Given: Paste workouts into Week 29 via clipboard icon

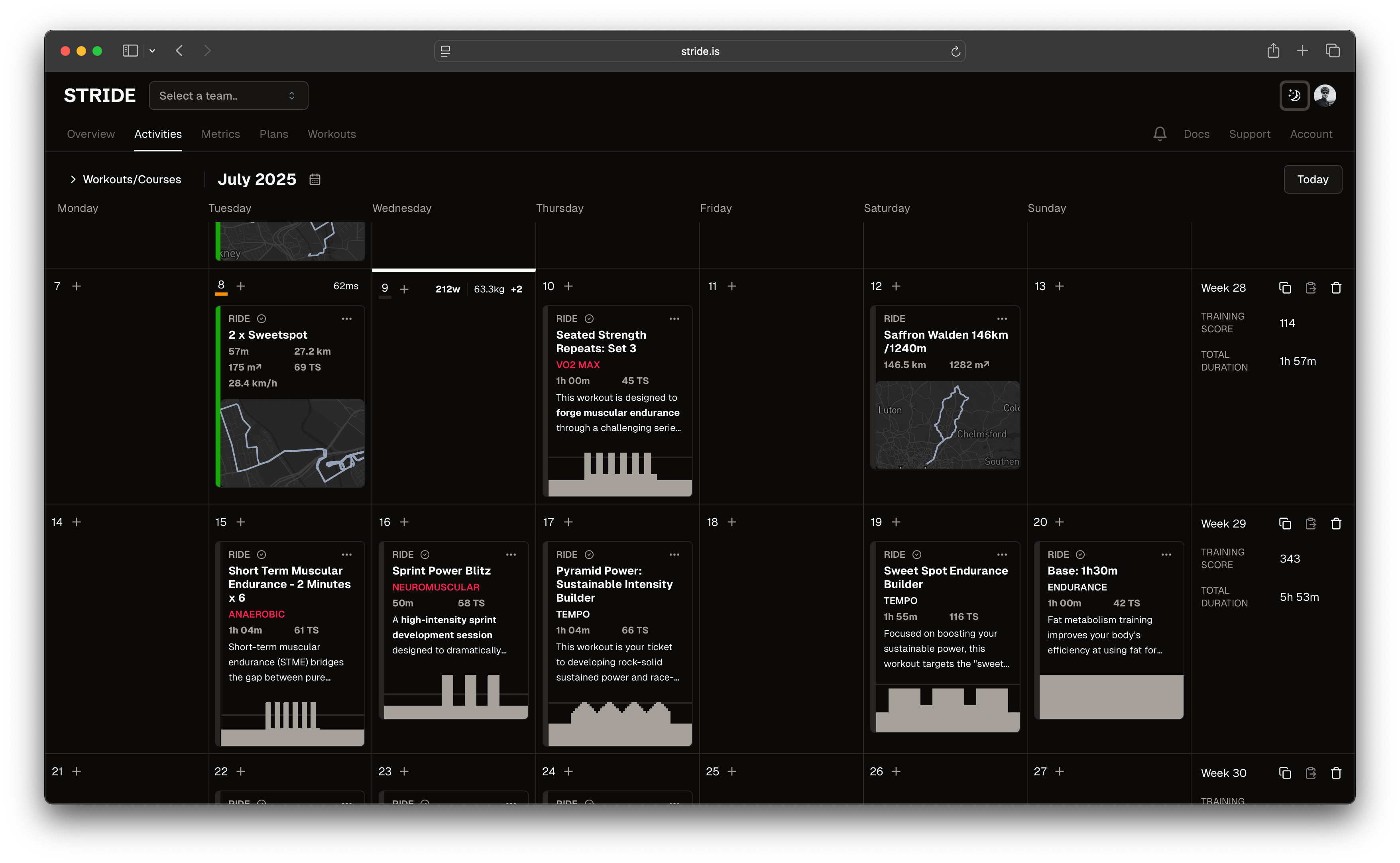Looking at the screenshot, I should tap(1311, 524).
